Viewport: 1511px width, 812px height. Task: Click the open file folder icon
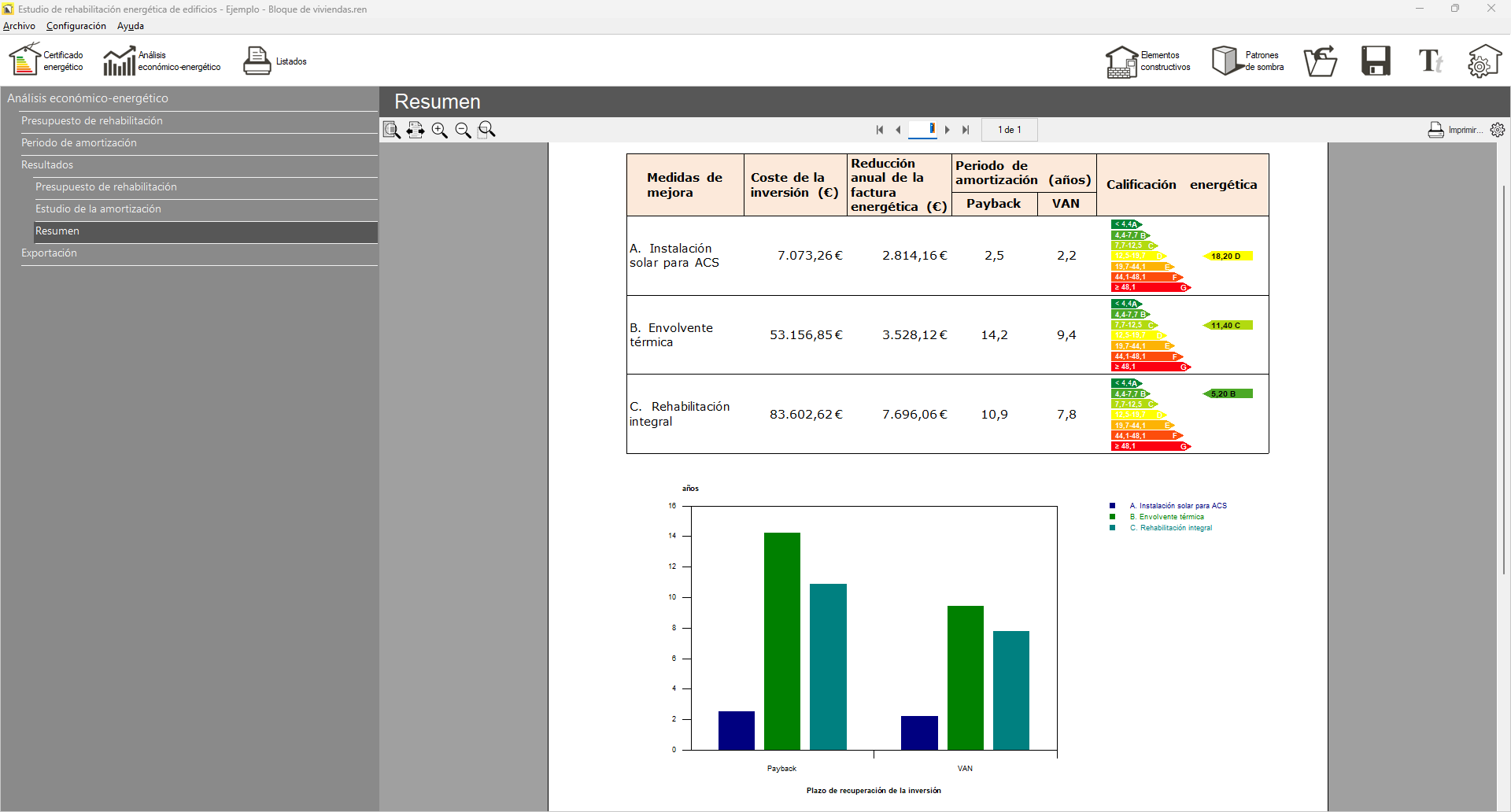pos(1320,61)
